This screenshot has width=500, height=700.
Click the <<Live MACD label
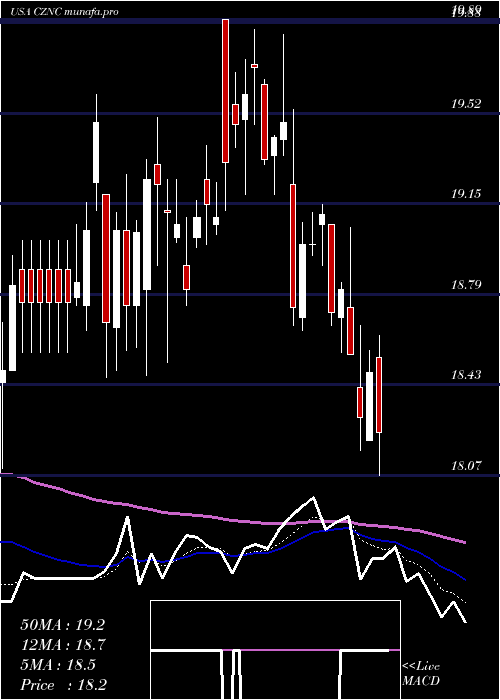tap(421, 674)
